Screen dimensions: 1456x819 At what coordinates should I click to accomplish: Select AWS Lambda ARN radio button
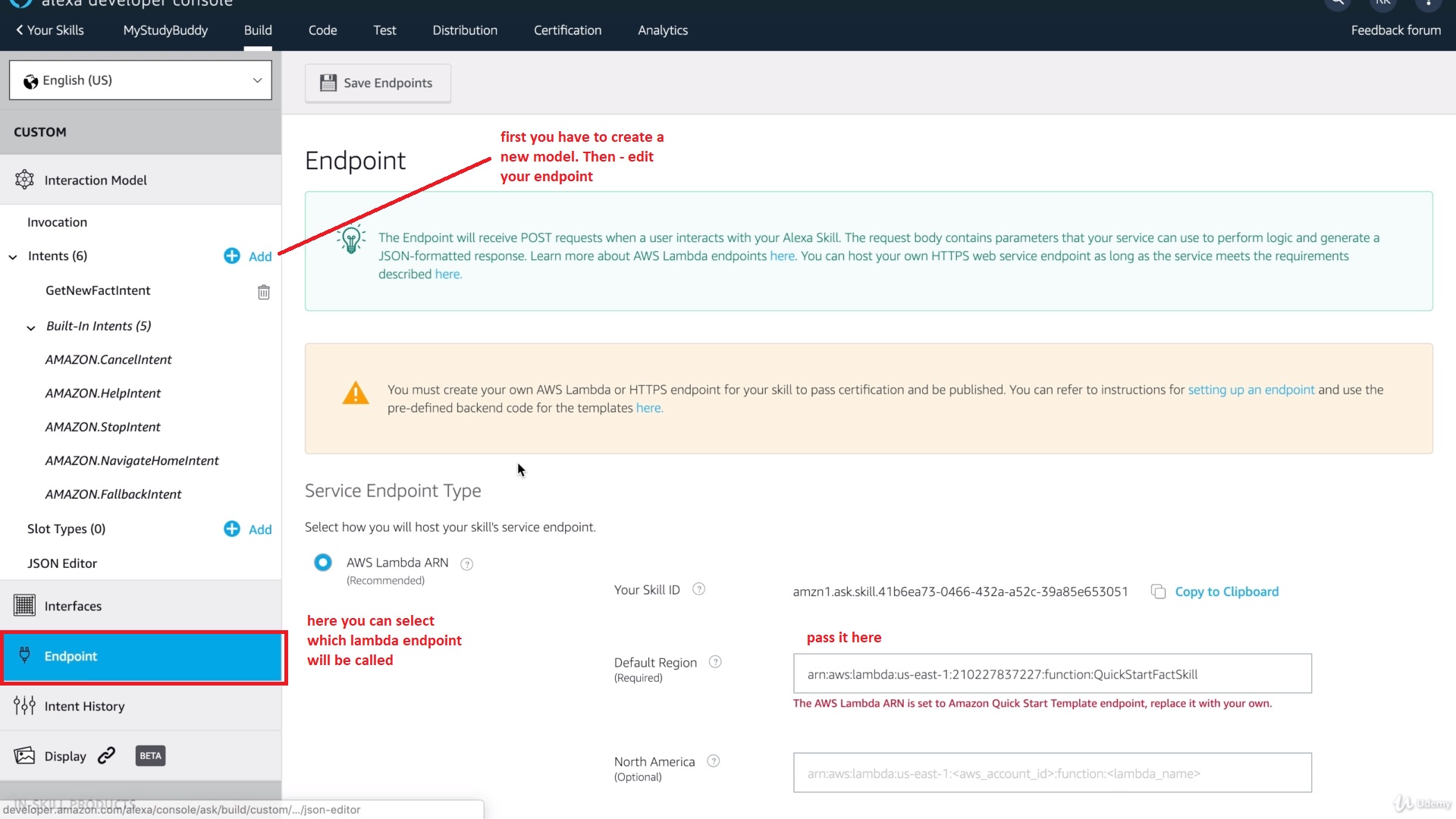323,563
